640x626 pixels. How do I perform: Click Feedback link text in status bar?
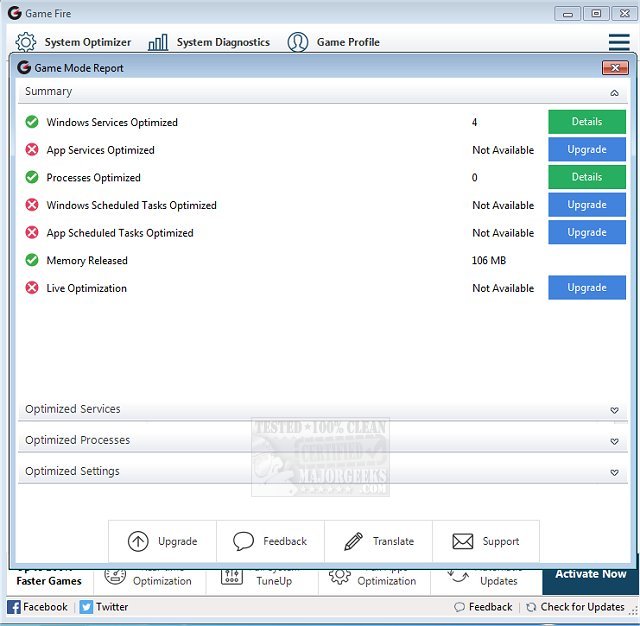pyautogui.click(x=491, y=607)
